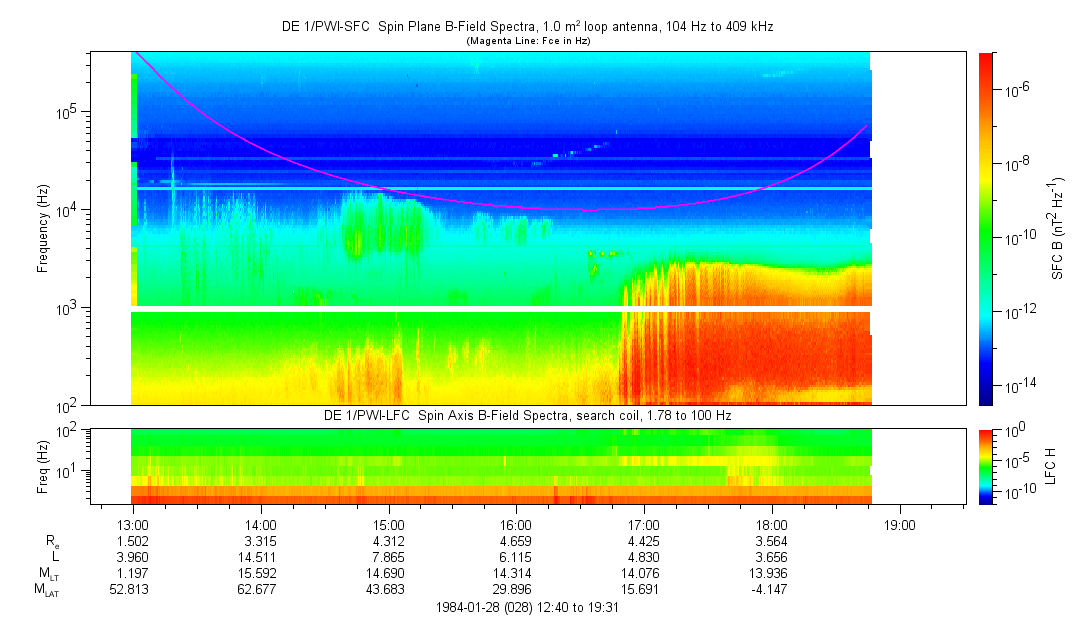Click the LFC H color scale bar
Viewport: 1083px width, 620px height.
tap(985, 466)
